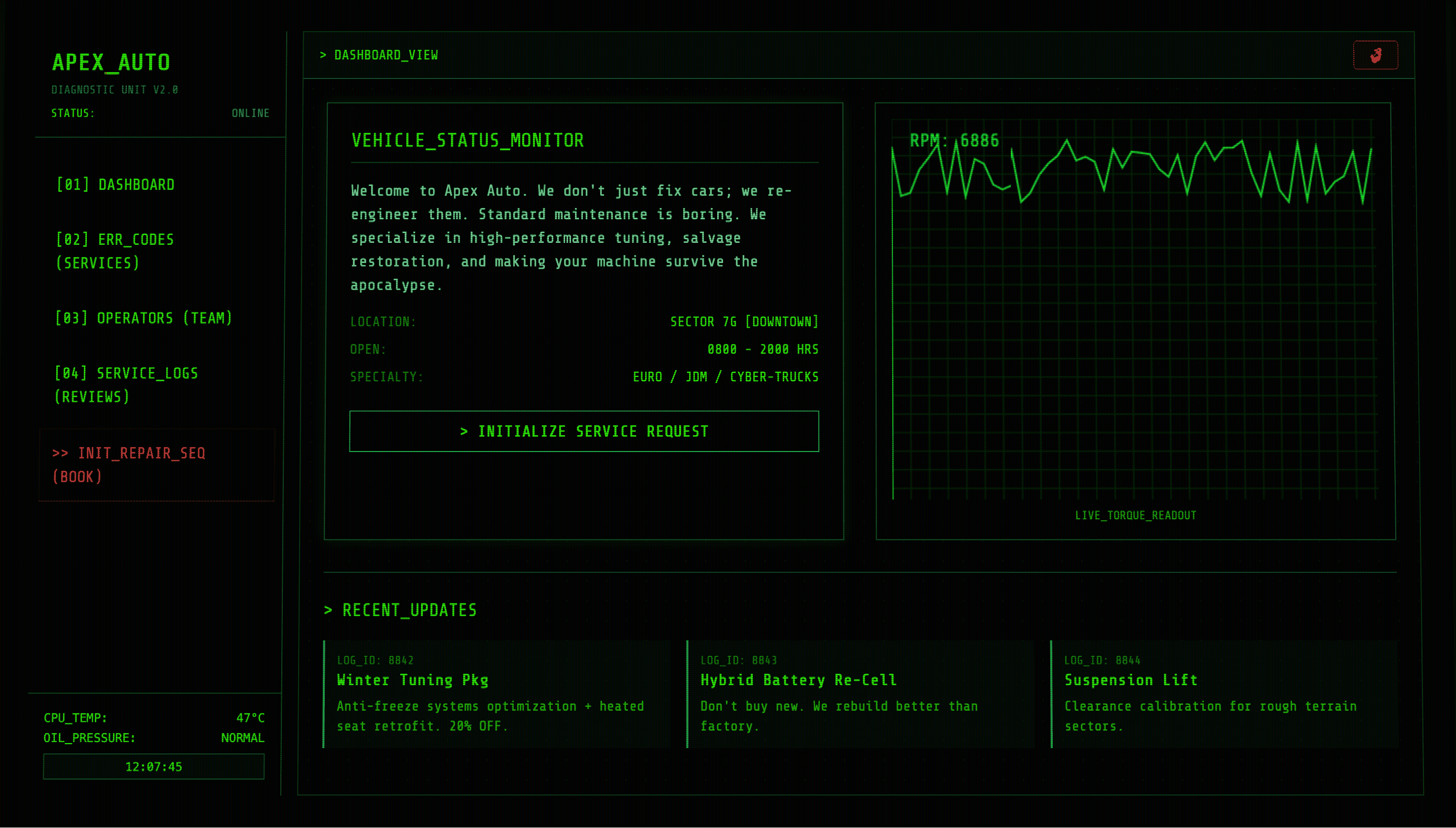Click the APEX_AUTO logo heading
1456x828 pixels.
(112, 62)
